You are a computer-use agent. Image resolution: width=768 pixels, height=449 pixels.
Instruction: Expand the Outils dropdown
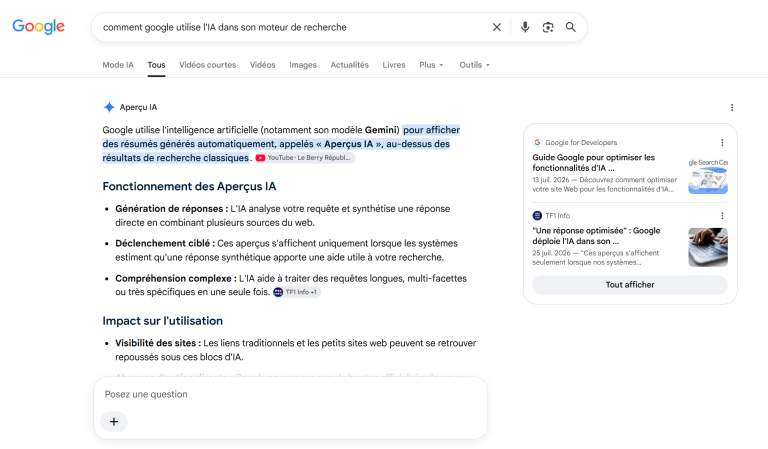click(474, 65)
